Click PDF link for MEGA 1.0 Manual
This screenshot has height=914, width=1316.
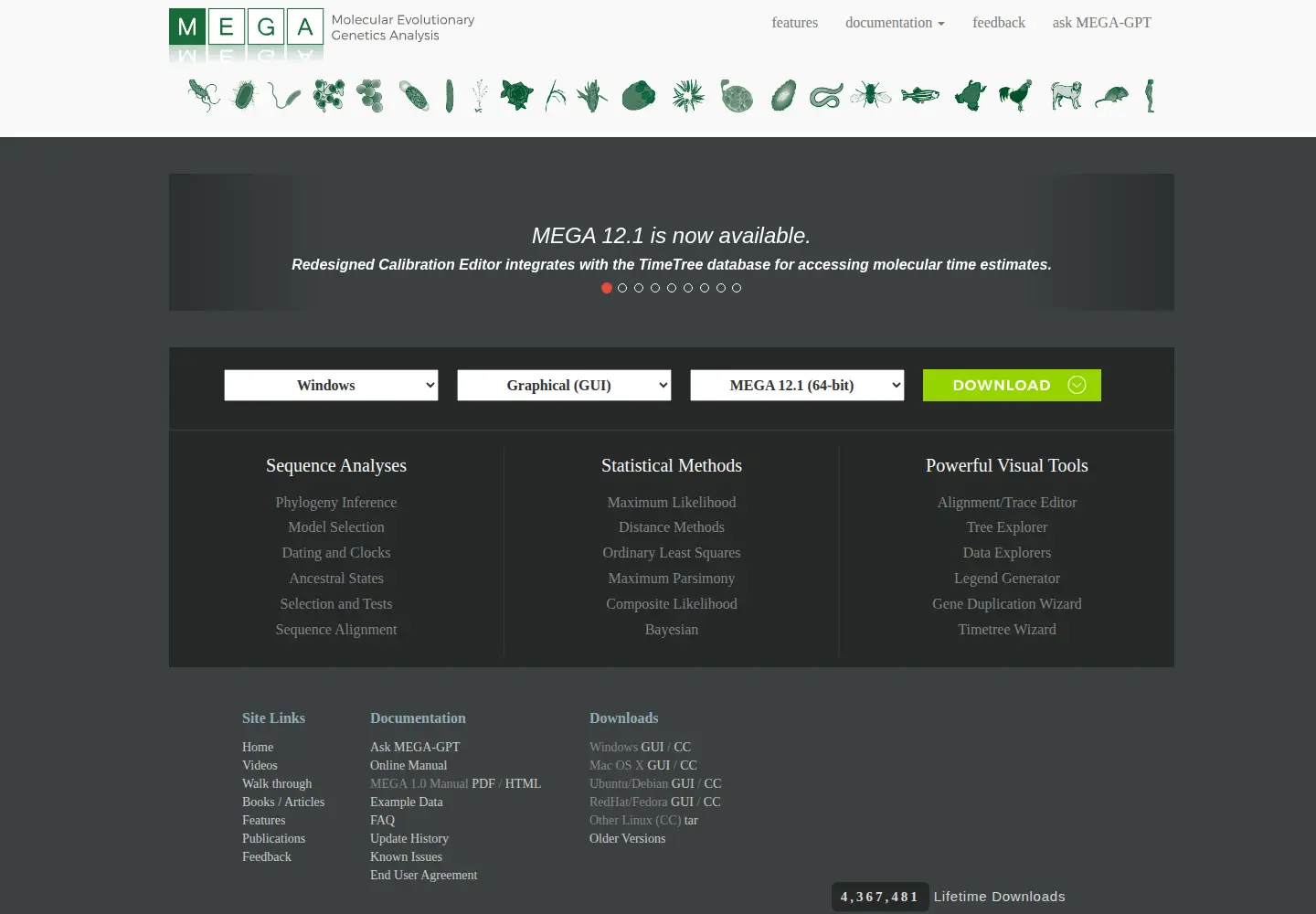tap(483, 783)
